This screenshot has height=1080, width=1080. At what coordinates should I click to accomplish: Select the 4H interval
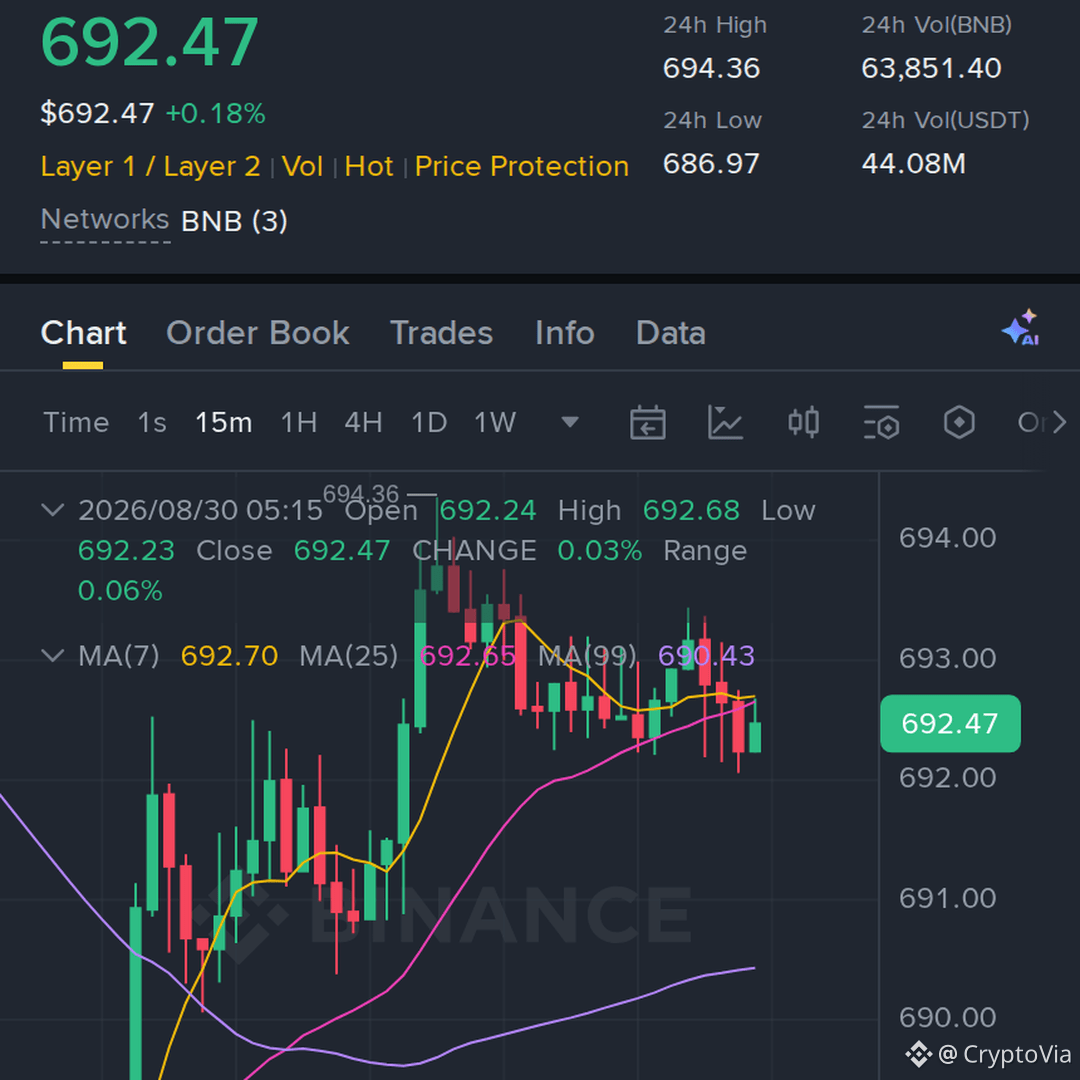[364, 422]
